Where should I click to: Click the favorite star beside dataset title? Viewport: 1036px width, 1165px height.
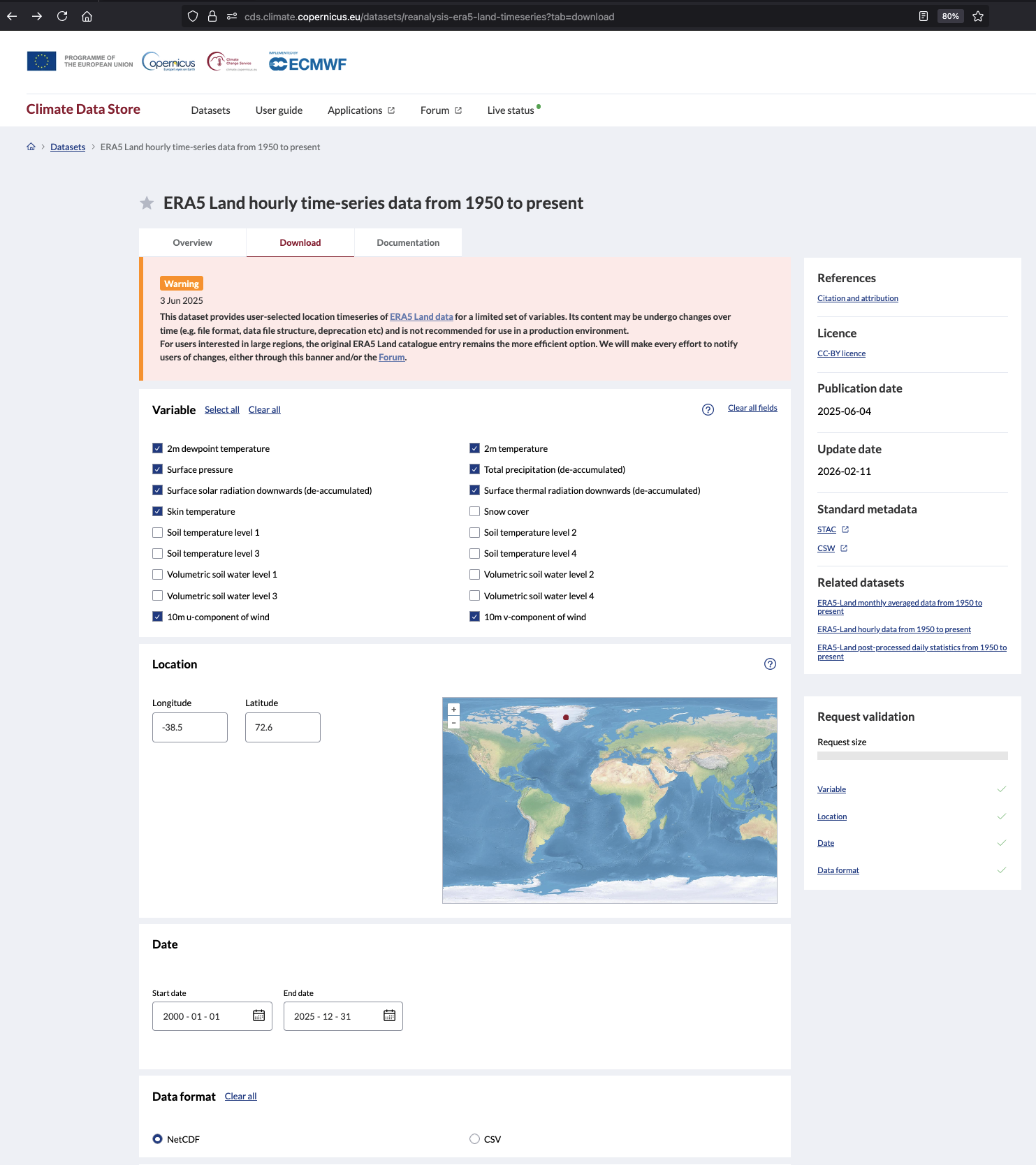pyautogui.click(x=147, y=203)
